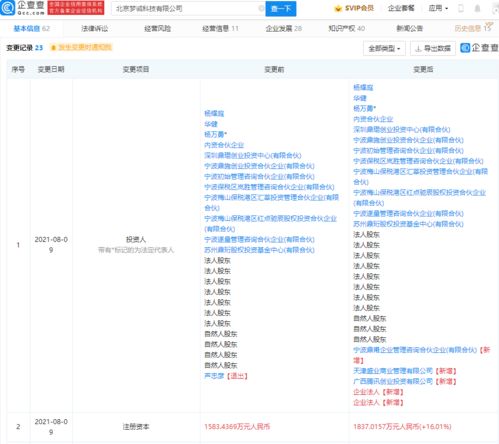
Task: Open 苏州 股权投资基金中心 link in 变更前
Action: pyautogui.click(x=259, y=250)
